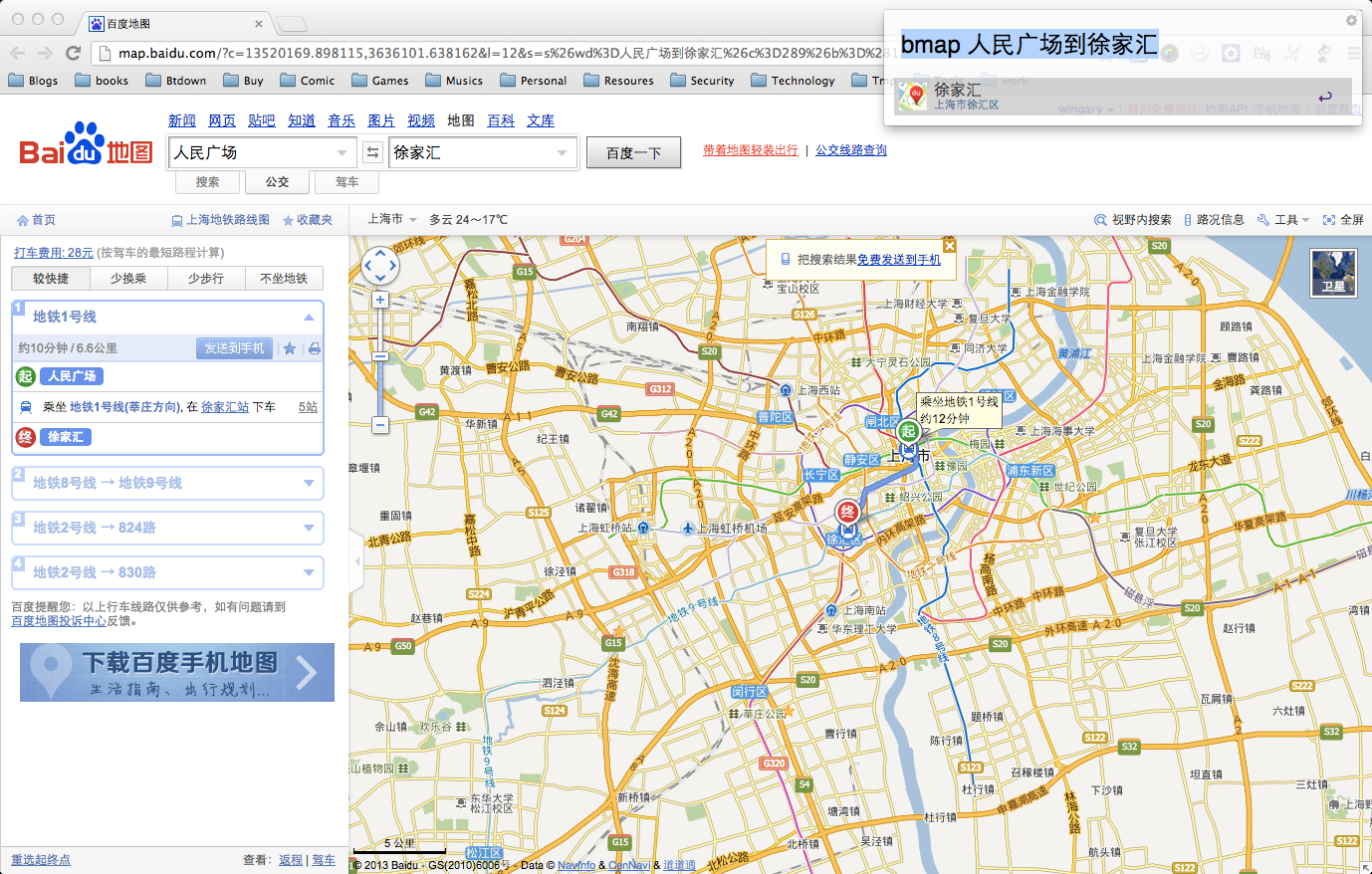Click the metro train icon in the route step
The width and height of the screenshot is (1372, 874).
(x=26, y=407)
